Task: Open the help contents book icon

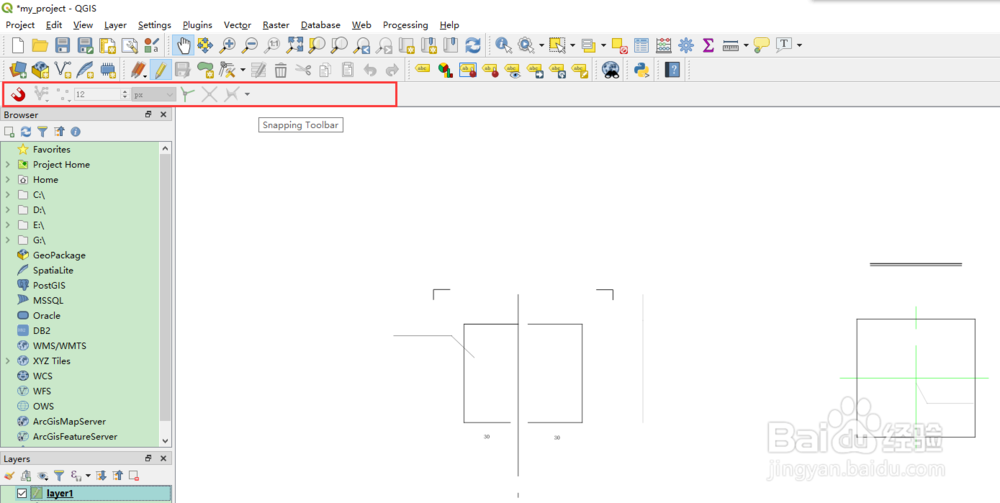Action: (672, 69)
